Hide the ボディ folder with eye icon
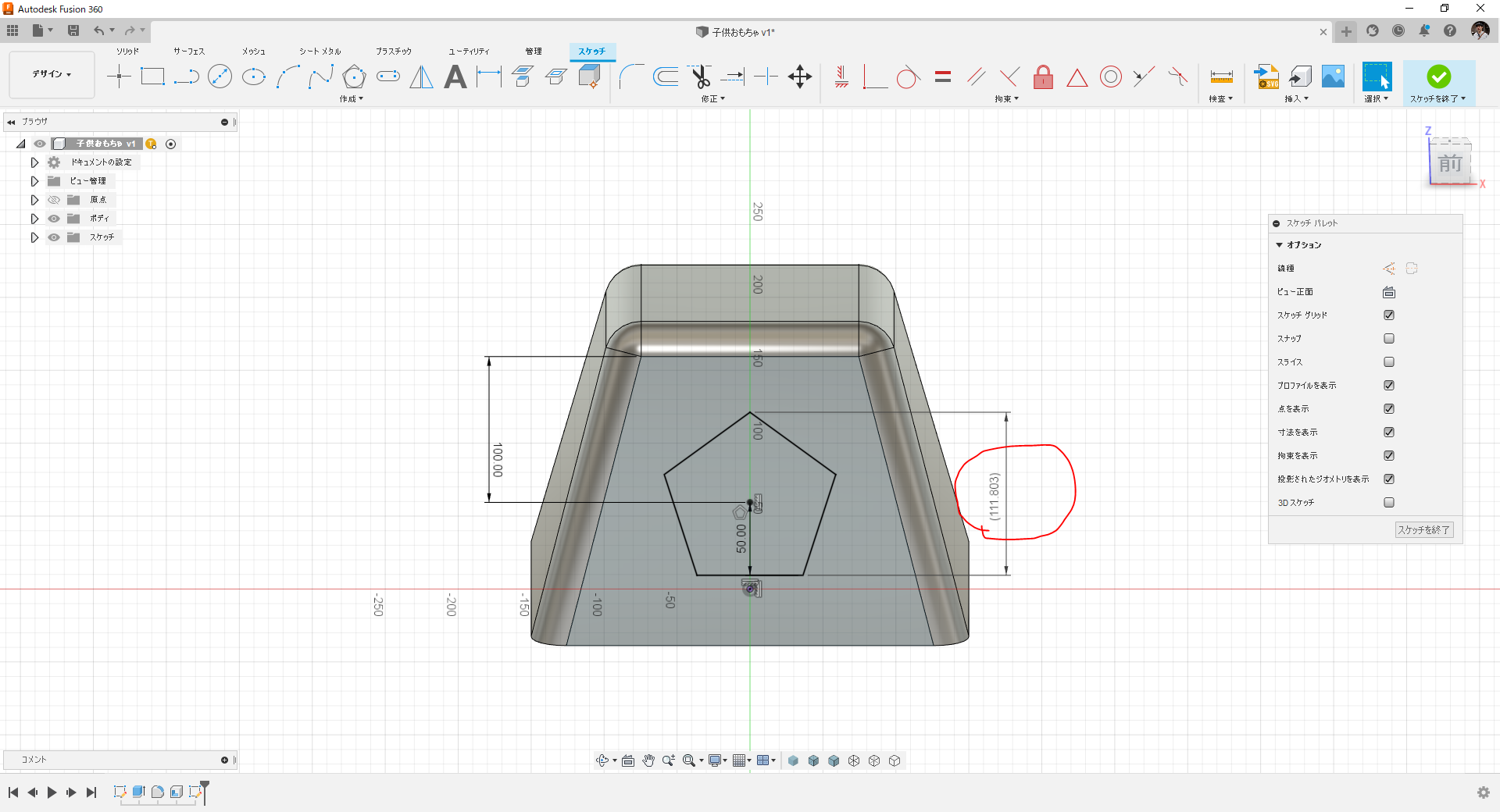The height and width of the screenshot is (812, 1500). [54, 219]
